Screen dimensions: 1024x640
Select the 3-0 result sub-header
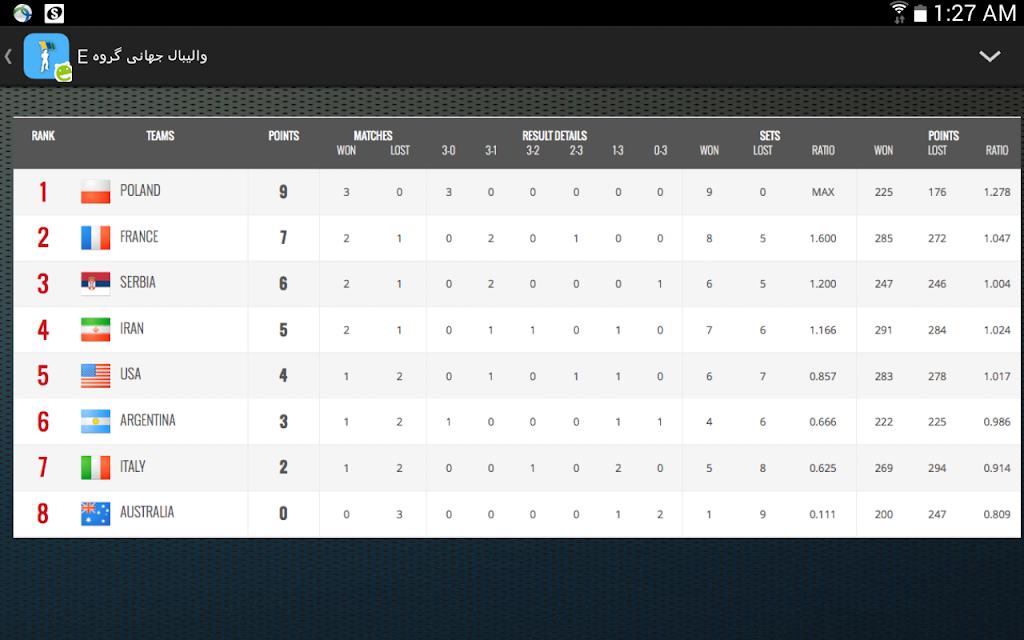(x=449, y=151)
